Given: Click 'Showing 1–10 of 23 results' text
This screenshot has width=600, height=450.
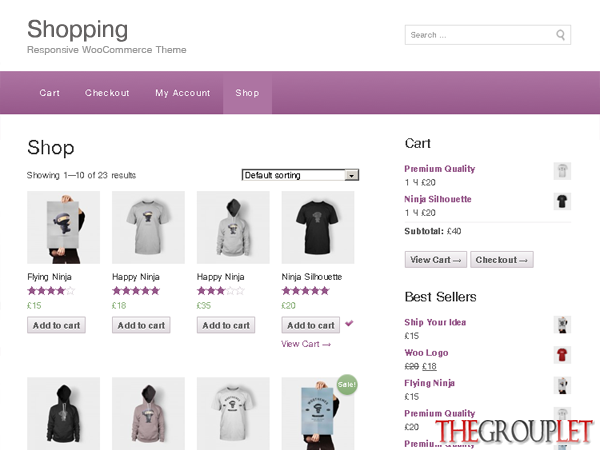Looking at the screenshot, I should point(81,175).
